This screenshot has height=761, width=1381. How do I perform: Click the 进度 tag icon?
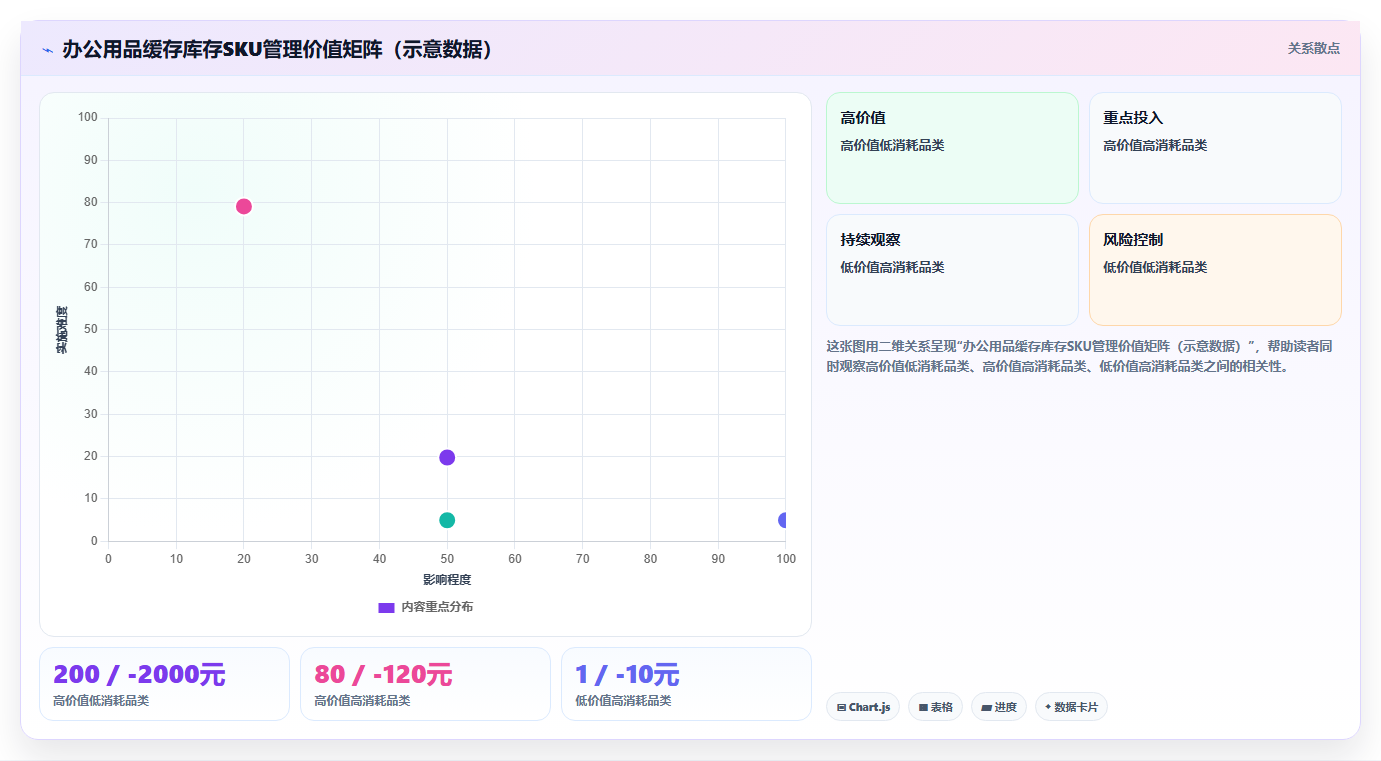986,708
